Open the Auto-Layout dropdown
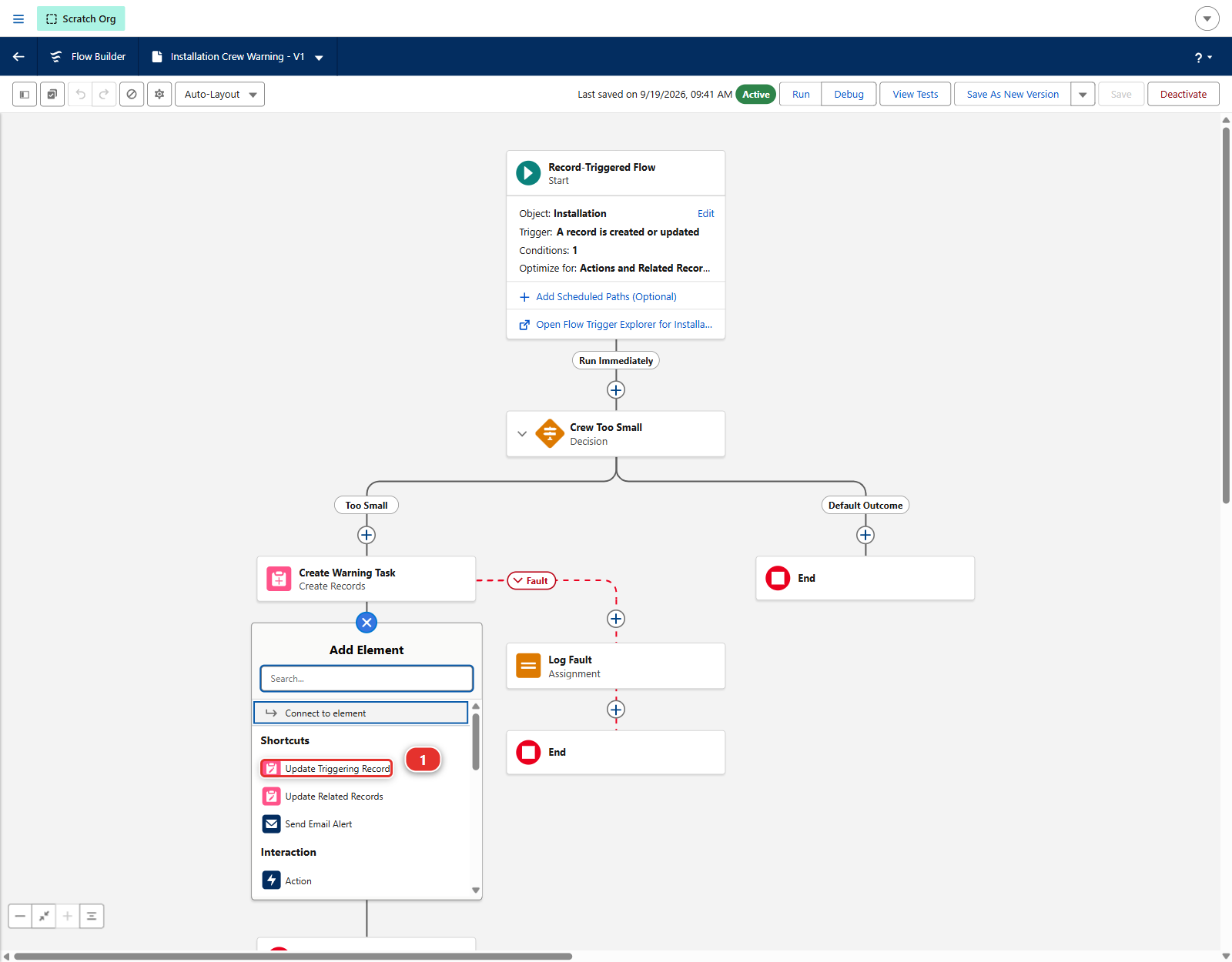The width and height of the screenshot is (1232, 962). pos(219,95)
